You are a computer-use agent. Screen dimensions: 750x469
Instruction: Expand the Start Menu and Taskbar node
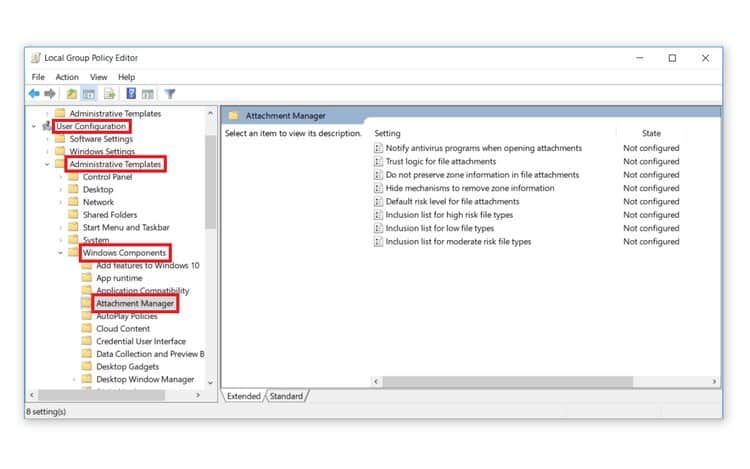(x=61, y=228)
